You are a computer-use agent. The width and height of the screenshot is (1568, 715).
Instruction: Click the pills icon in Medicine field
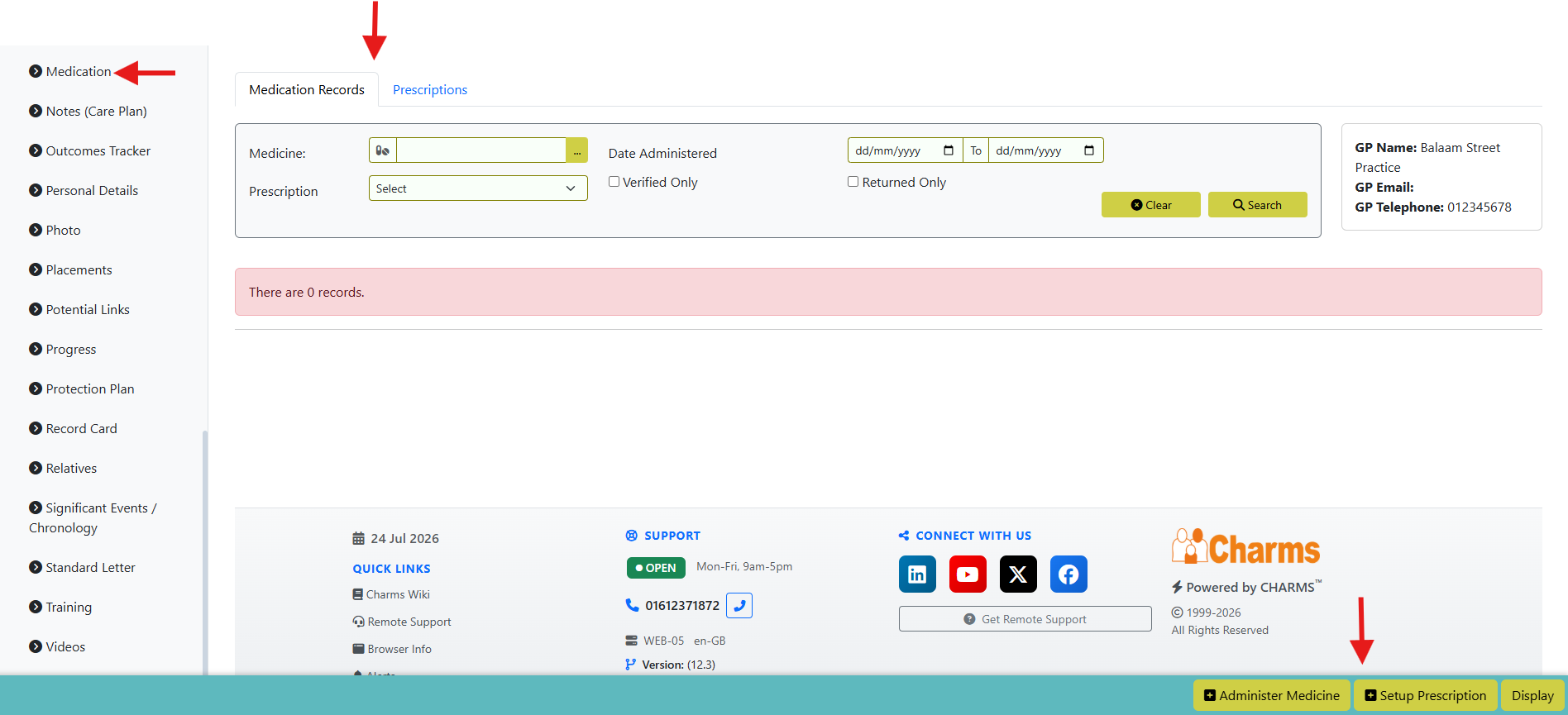click(383, 150)
